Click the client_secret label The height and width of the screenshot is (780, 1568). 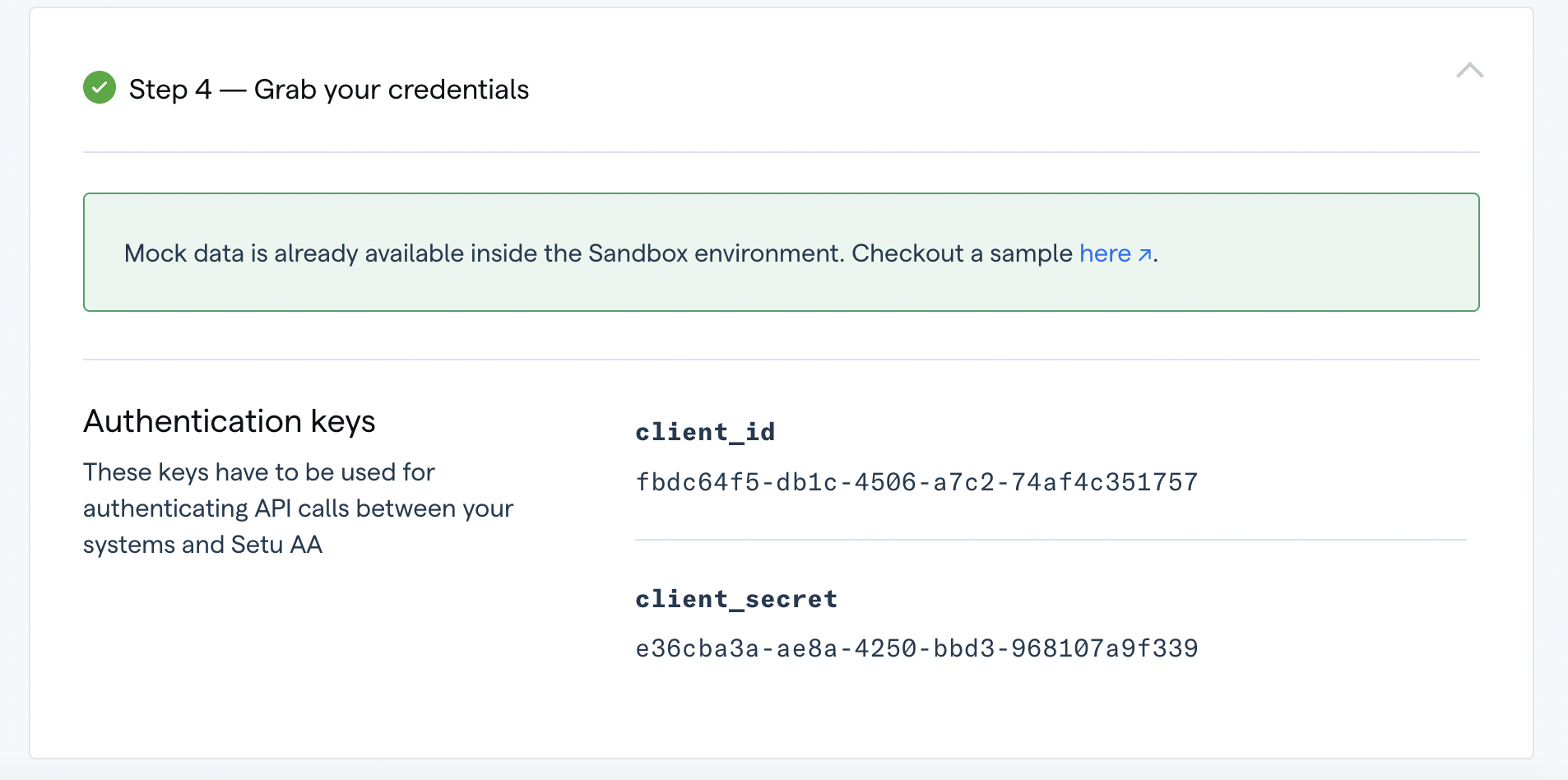(x=736, y=599)
